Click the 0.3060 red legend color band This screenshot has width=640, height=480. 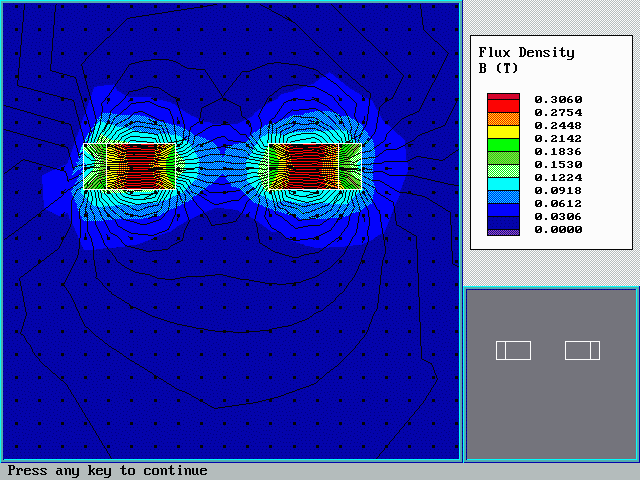503,96
